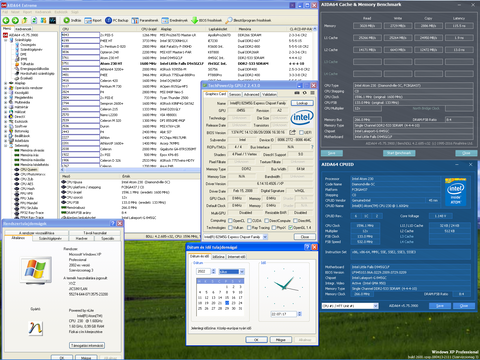
Task: Click the year spinner in Date and Time dialog
Action: pyautogui.click(x=213, y=271)
